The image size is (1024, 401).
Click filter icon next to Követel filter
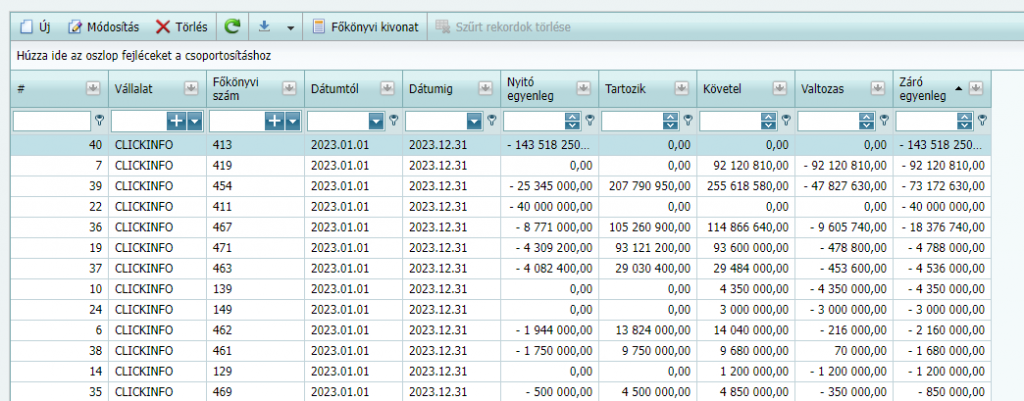[785, 120]
